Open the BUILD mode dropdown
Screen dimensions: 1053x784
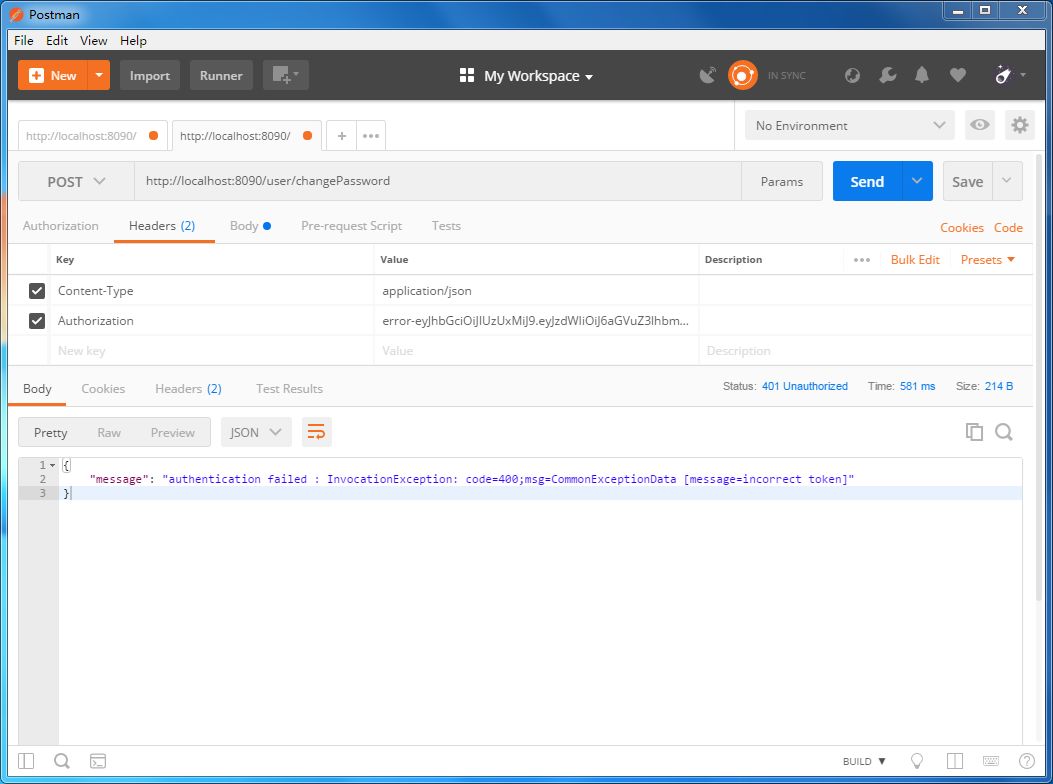pyautogui.click(x=864, y=761)
